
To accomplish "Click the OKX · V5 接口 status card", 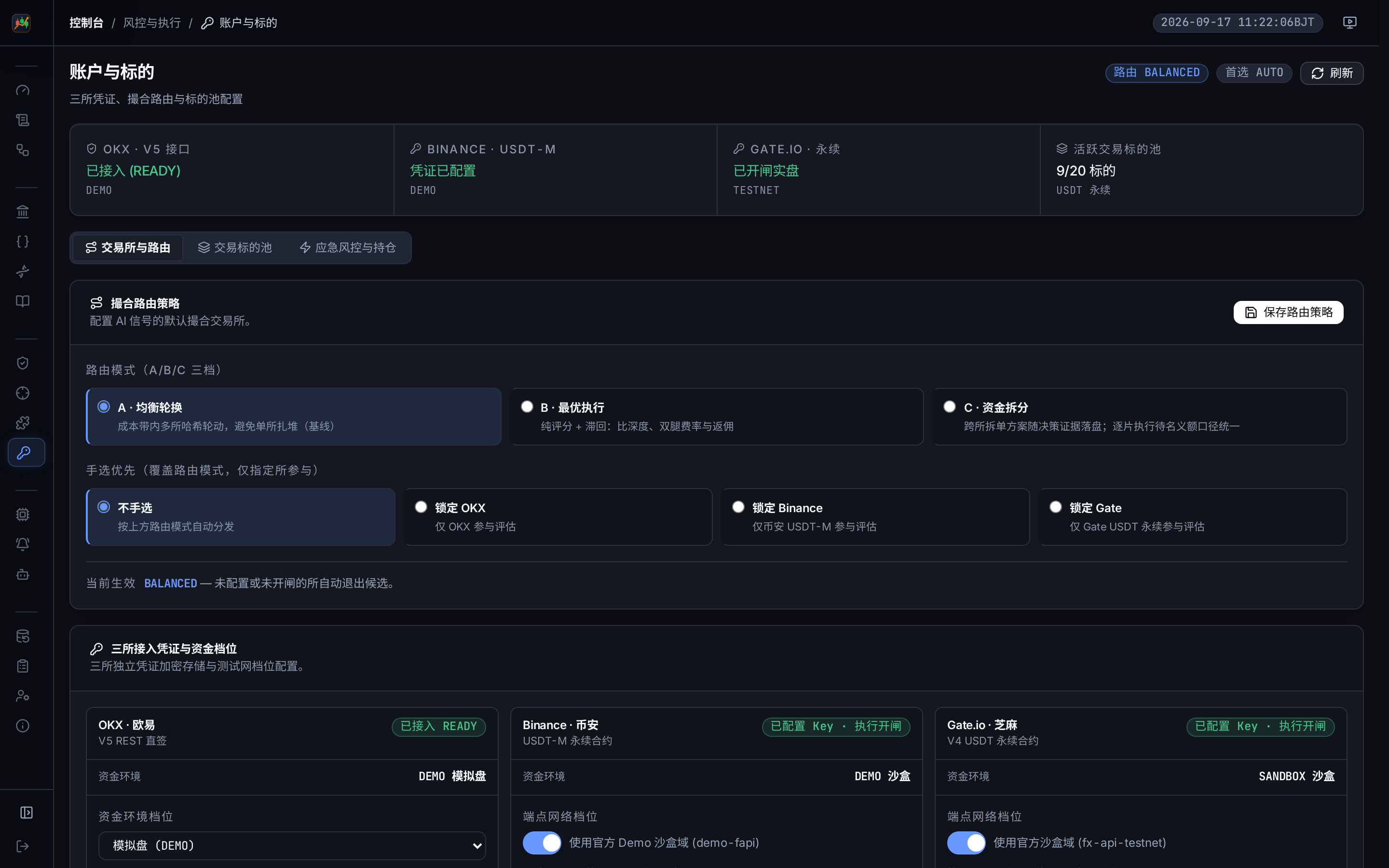I will pos(232,170).
